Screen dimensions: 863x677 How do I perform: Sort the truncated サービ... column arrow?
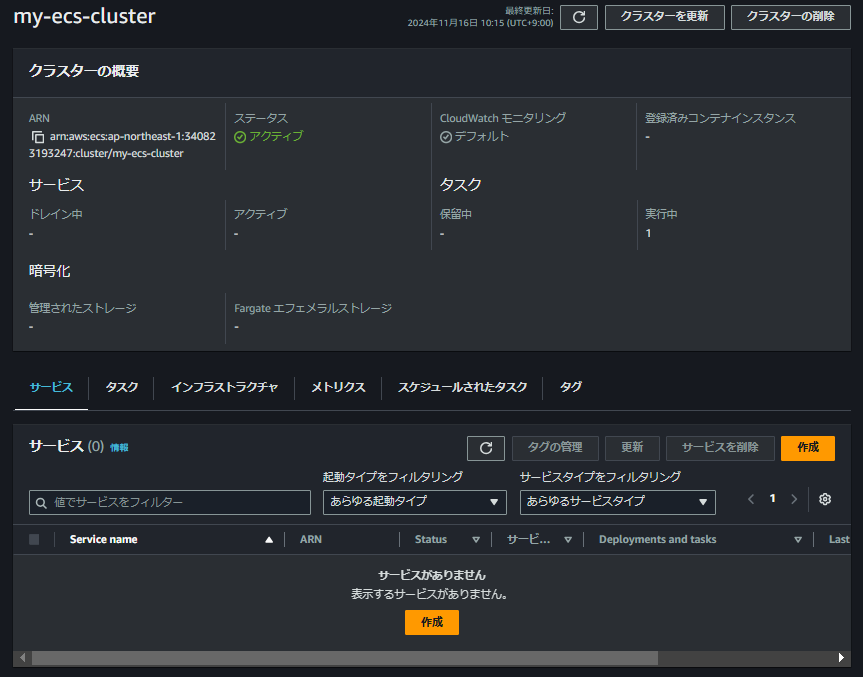coord(567,540)
